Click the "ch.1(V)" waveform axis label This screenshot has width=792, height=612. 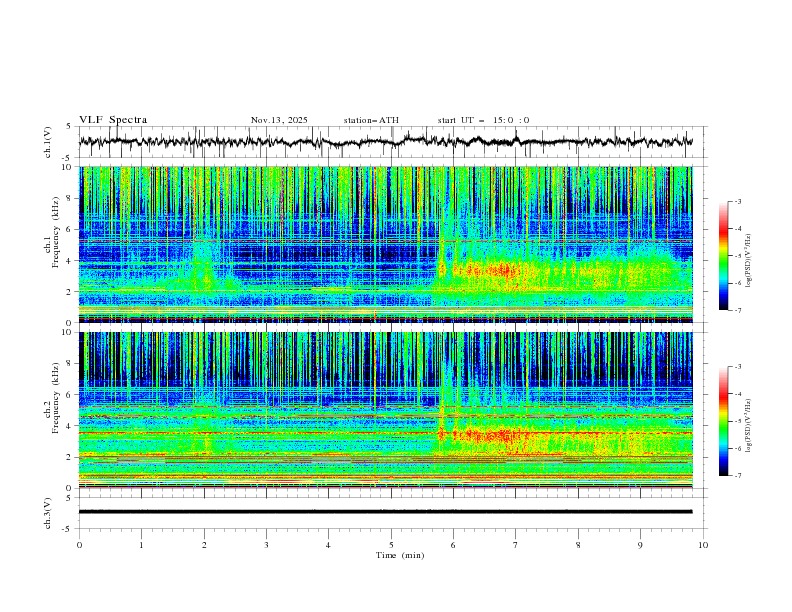pyautogui.click(x=48, y=142)
